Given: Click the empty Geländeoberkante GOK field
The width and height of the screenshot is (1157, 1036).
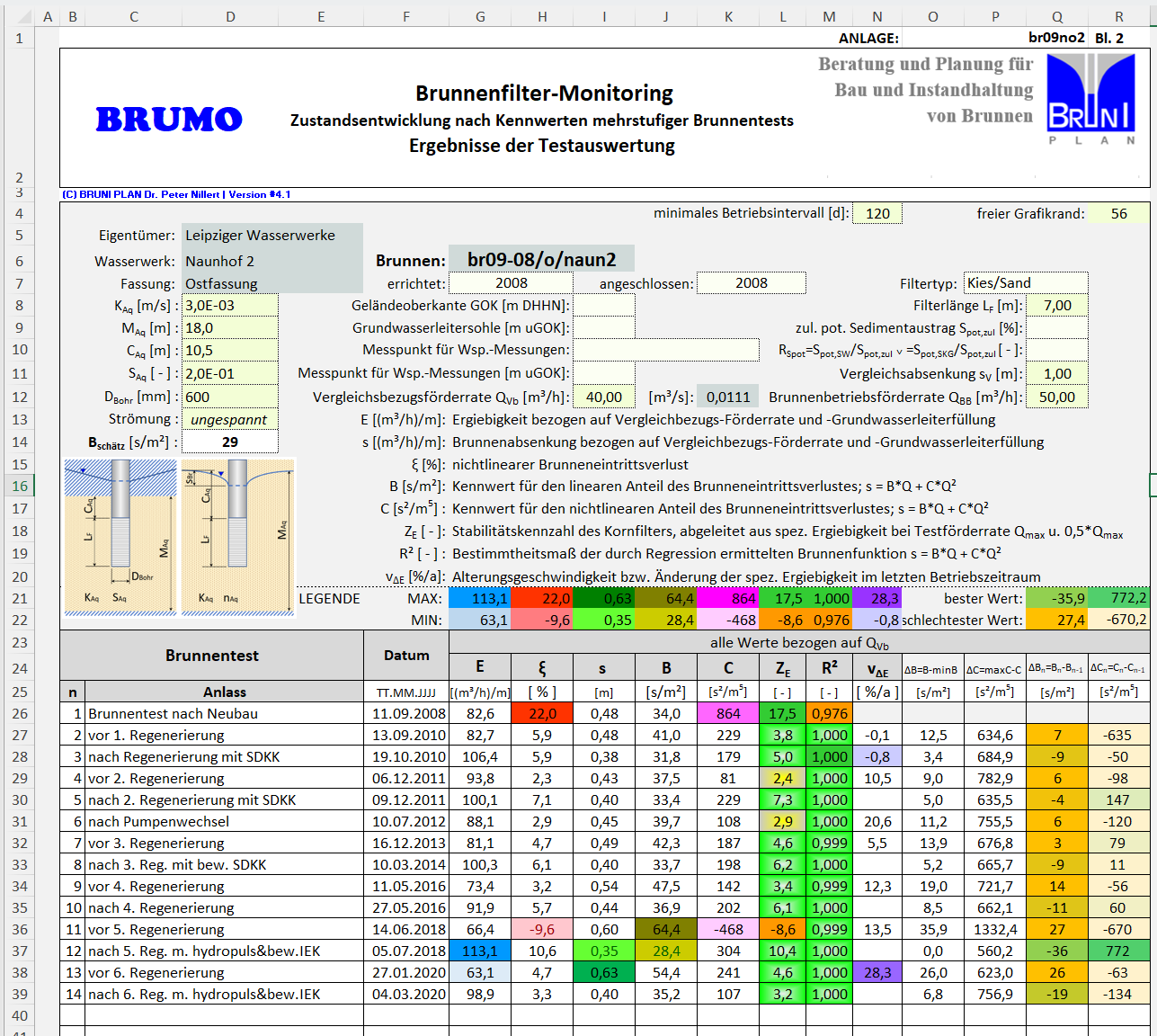Looking at the screenshot, I should (604, 305).
